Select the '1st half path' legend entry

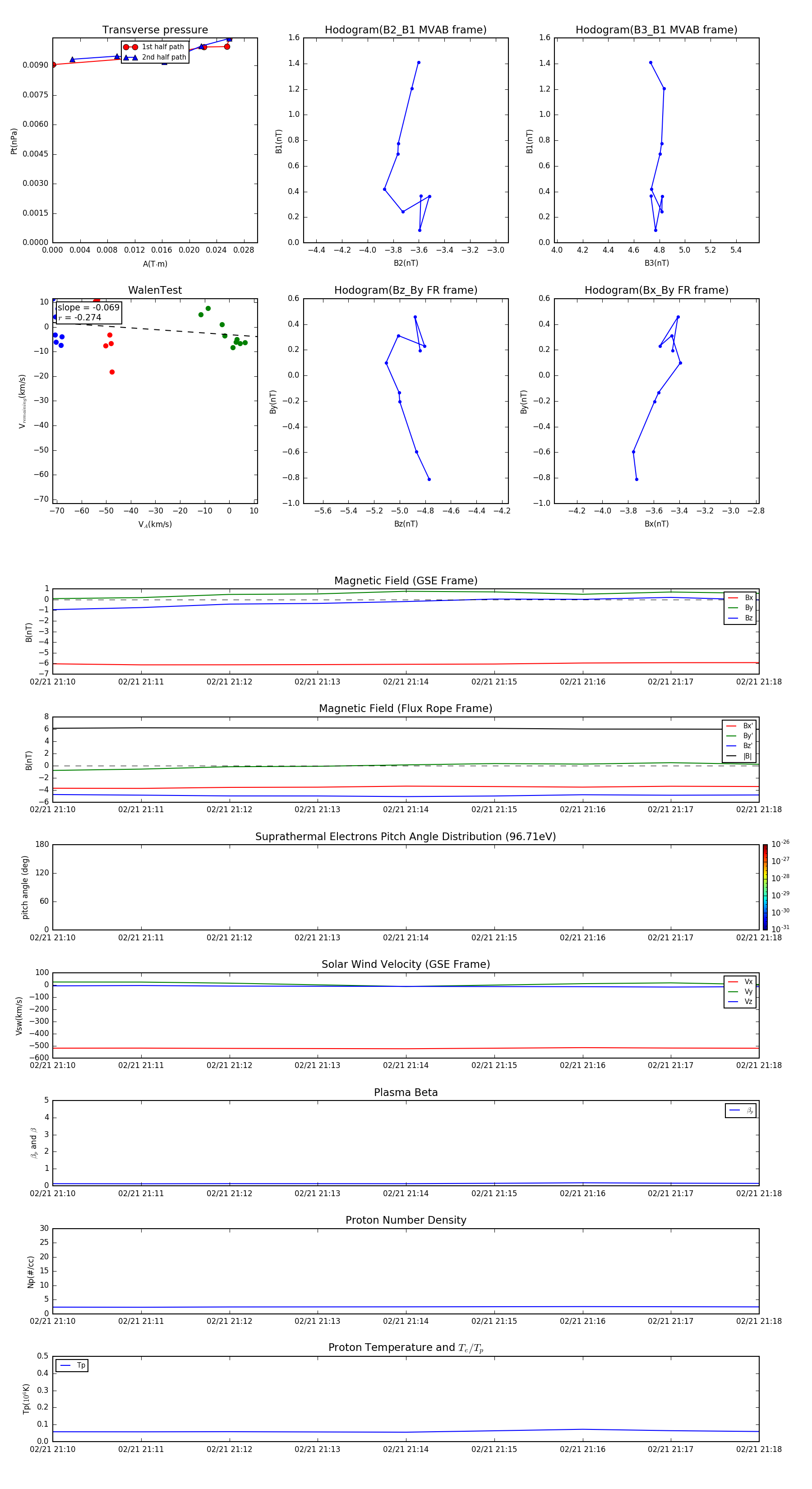coord(154,47)
